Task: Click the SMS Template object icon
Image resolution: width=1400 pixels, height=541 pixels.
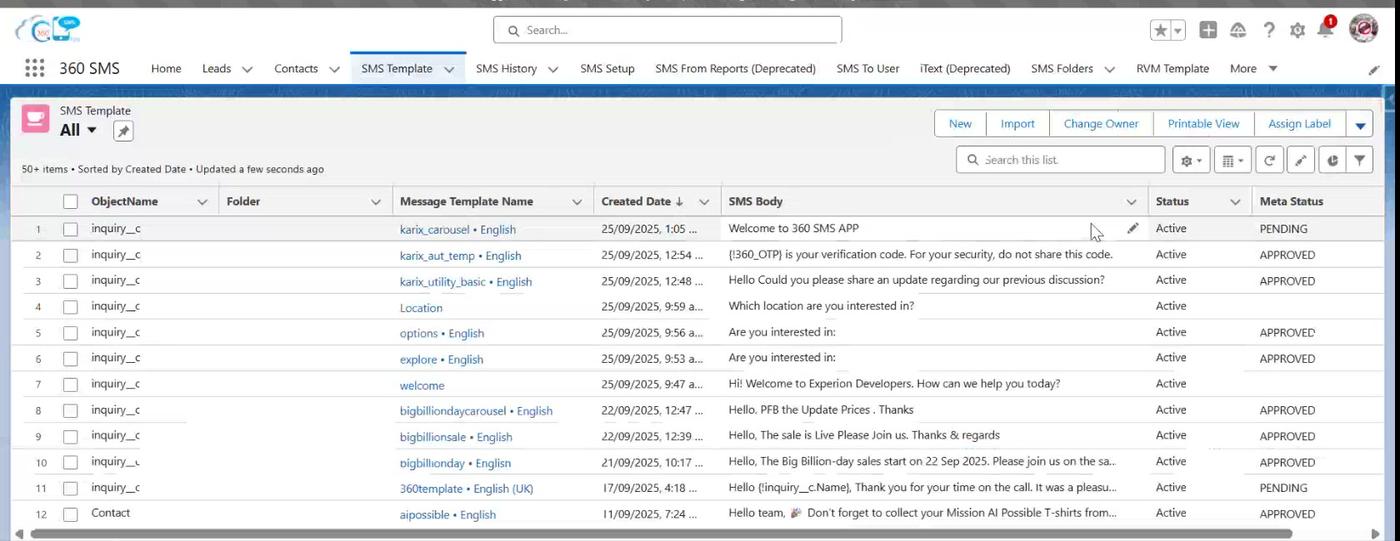Action: [36, 119]
